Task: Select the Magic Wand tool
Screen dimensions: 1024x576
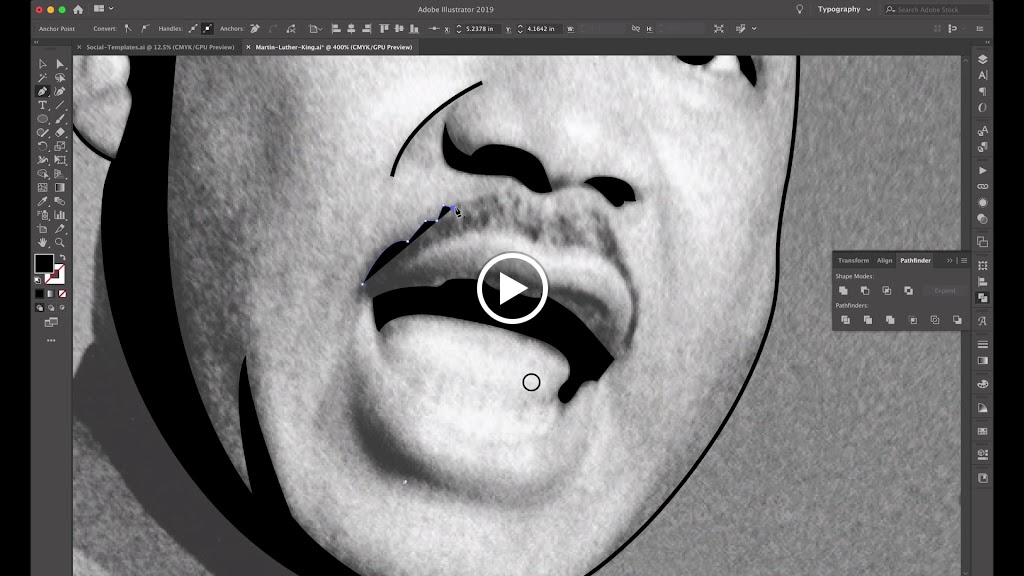Action: coord(42,78)
